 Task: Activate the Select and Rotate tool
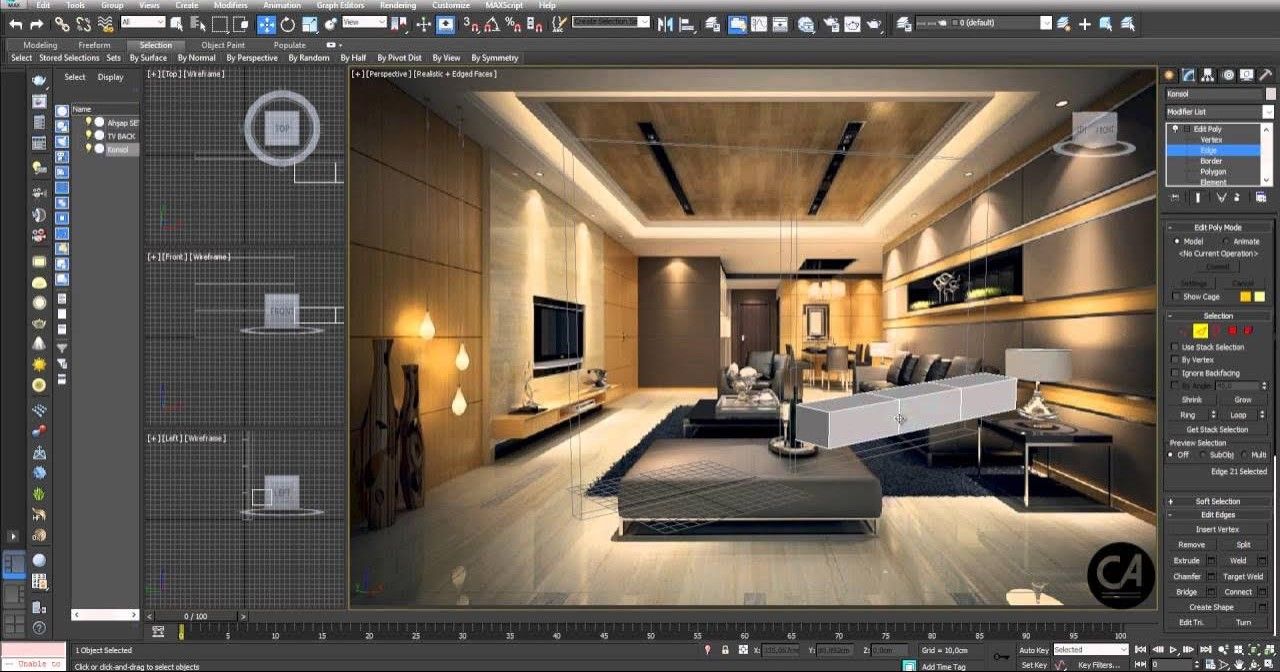288,23
